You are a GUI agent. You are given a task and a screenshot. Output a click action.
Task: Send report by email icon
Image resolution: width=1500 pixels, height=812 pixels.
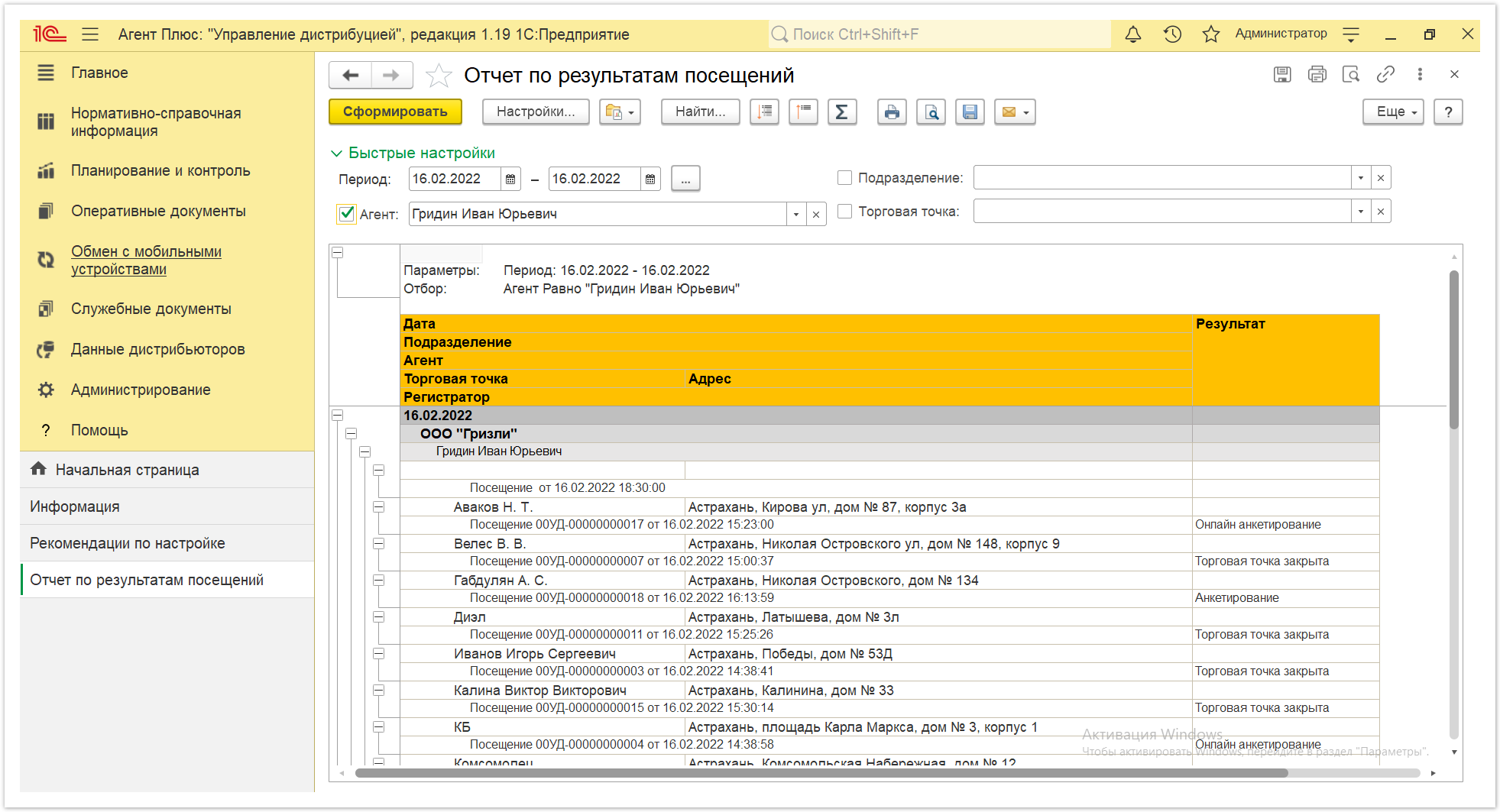point(1015,112)
